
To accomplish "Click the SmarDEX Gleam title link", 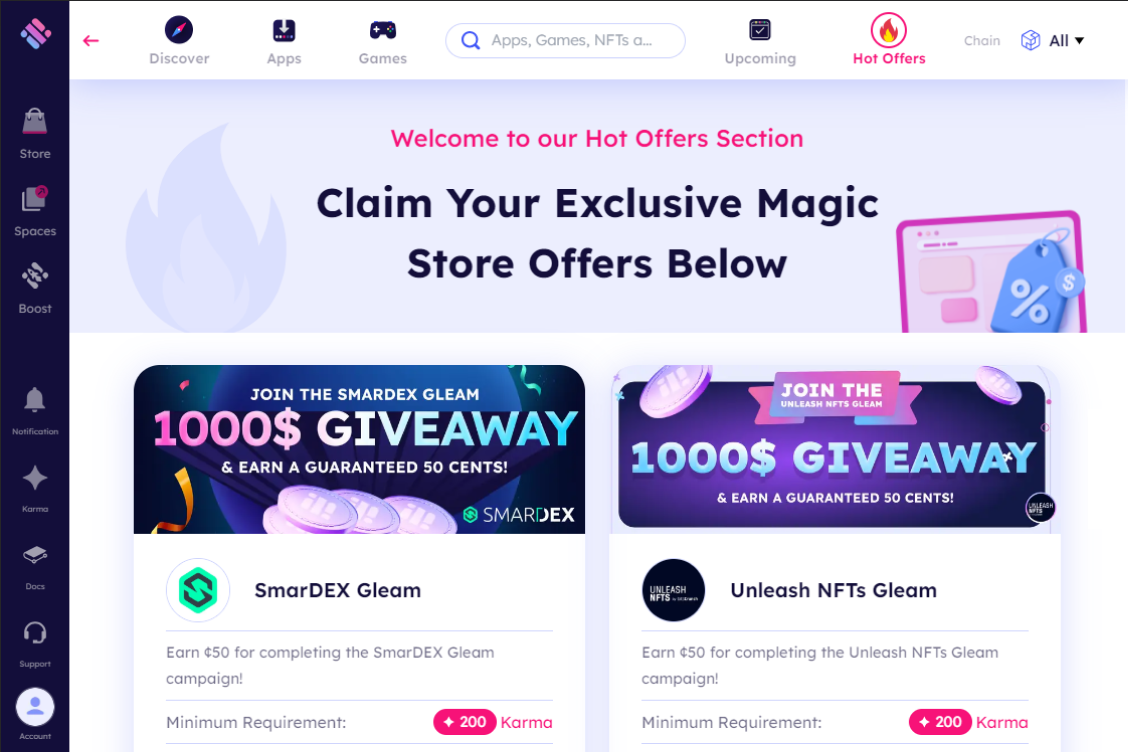I will 337,590.
